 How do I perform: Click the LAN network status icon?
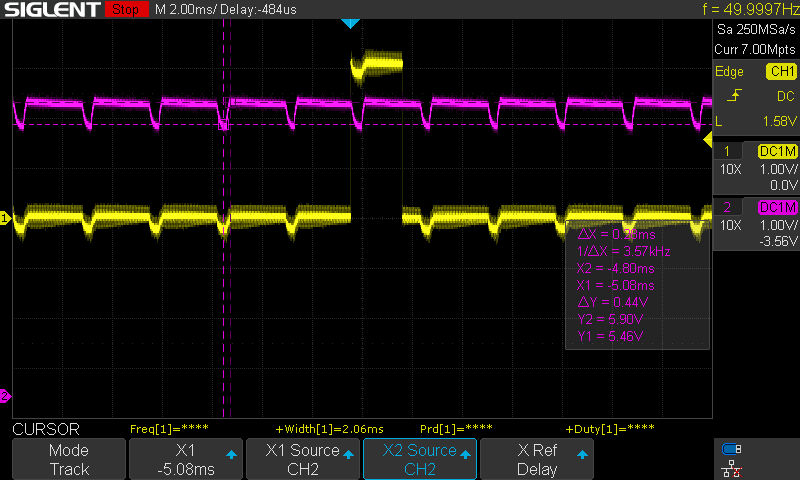(732, 467)
